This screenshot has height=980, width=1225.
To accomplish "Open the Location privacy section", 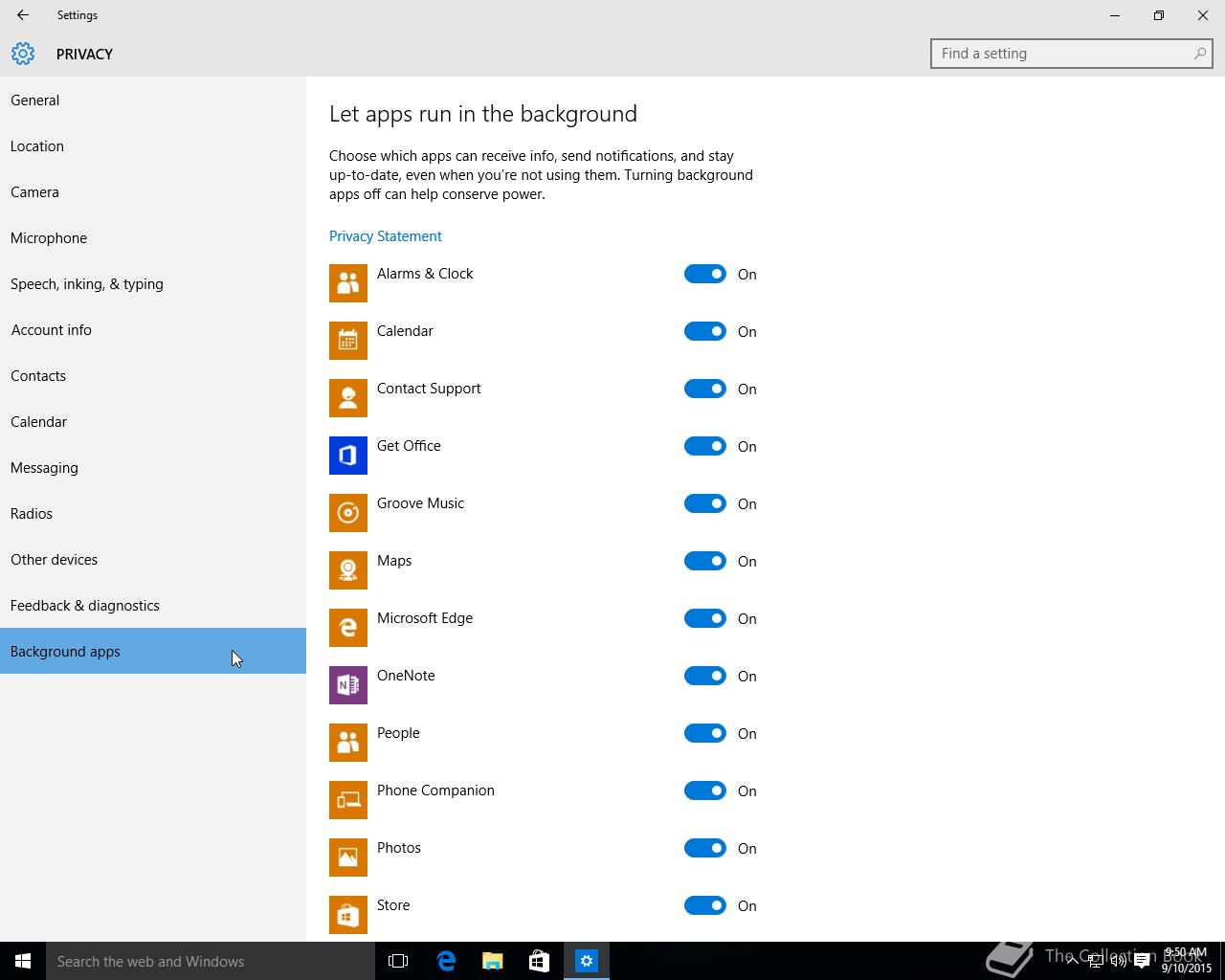I will click(153, 145).
